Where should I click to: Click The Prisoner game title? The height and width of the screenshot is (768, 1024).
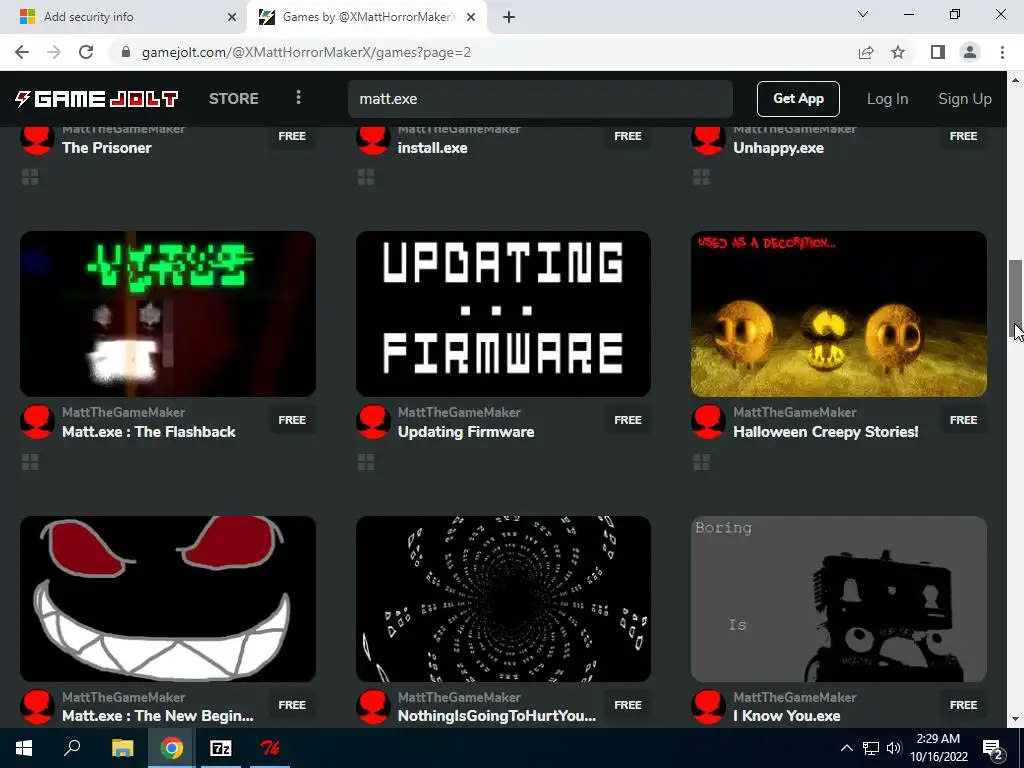click(x=107, y=148)
